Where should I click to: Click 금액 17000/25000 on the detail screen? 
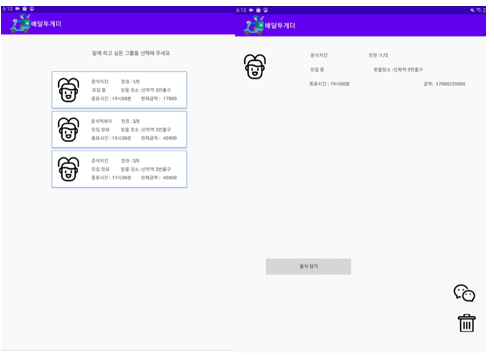pyautogui.click(x=444, y=84)
